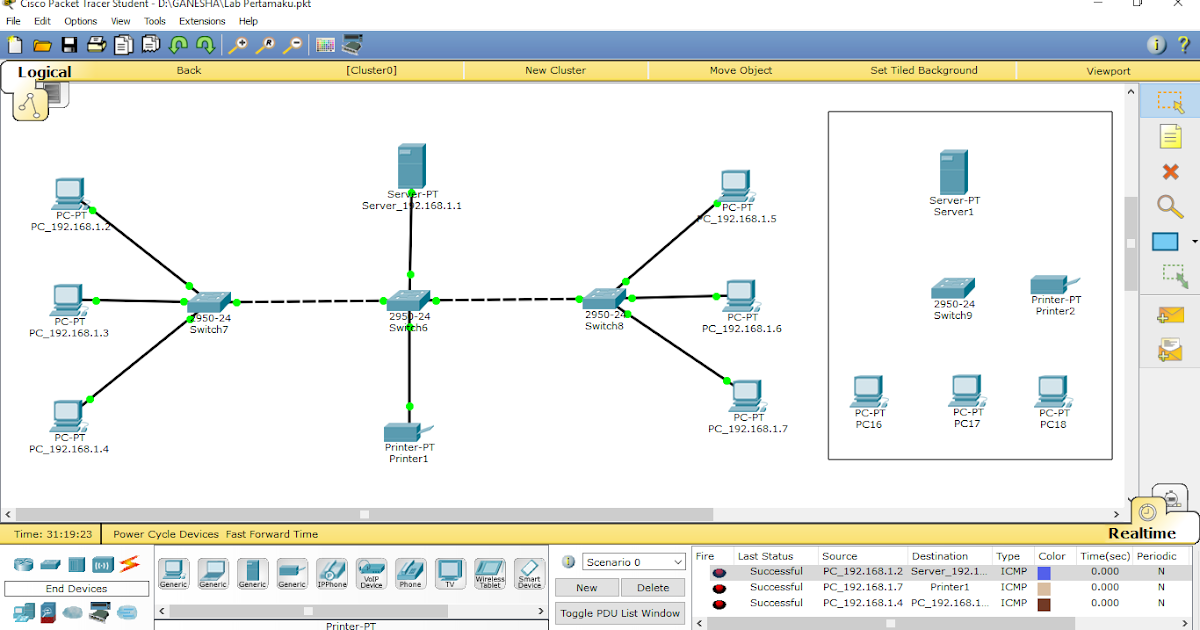Click Fast Forward Time
Image resolution: width=1200 pixels, height=630 pixels.
point(272,535)
